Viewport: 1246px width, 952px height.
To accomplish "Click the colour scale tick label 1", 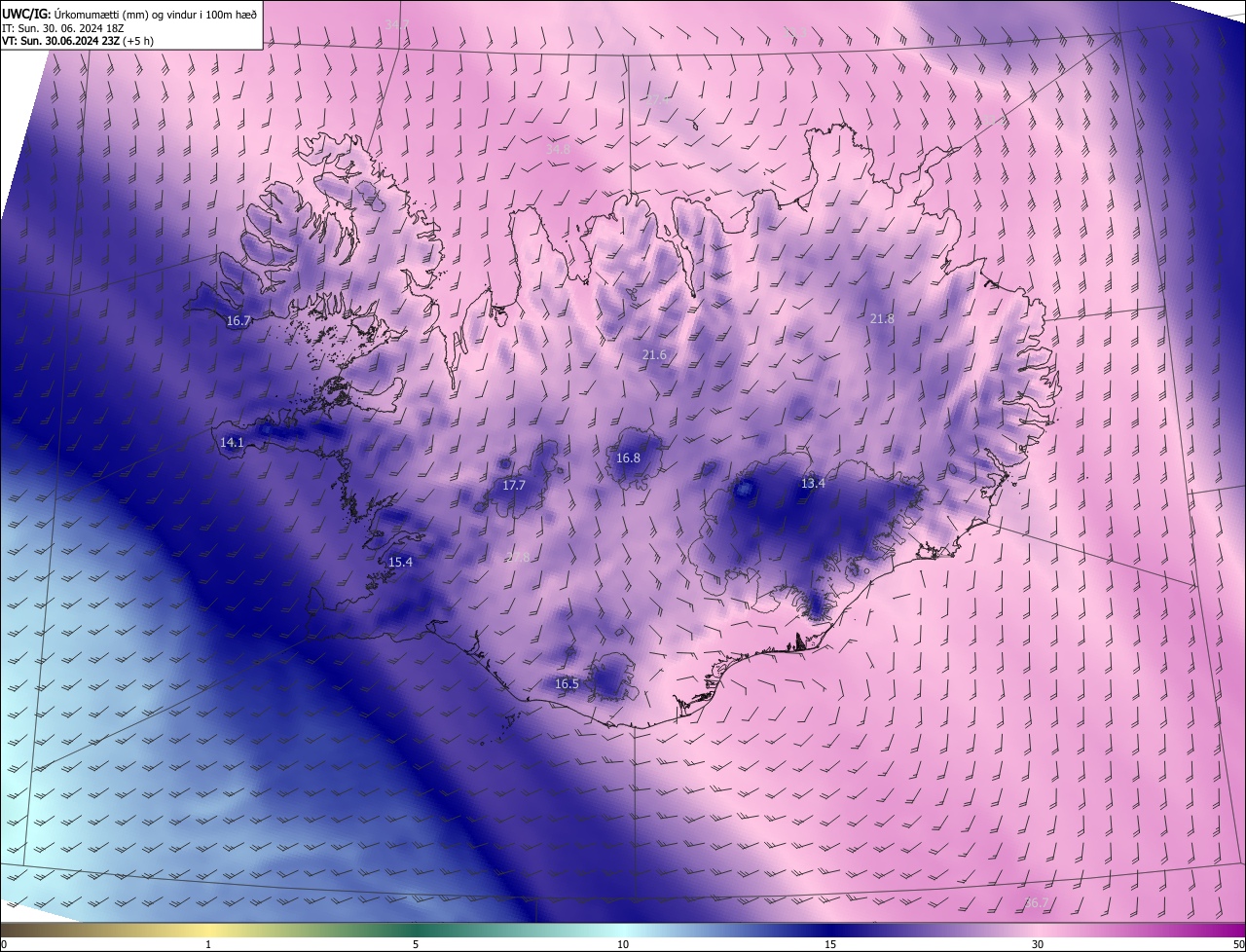I will pos(208,944).
